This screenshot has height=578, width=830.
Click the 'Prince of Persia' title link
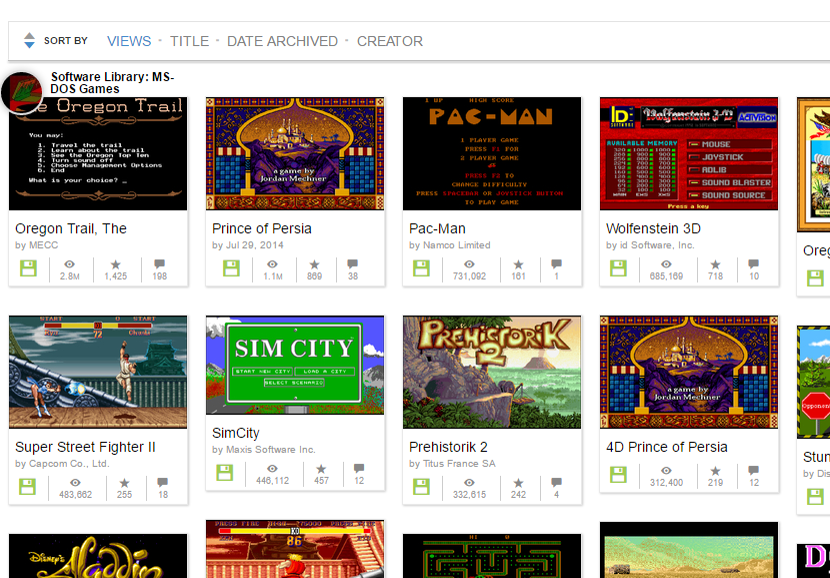(x=261, y=229)
